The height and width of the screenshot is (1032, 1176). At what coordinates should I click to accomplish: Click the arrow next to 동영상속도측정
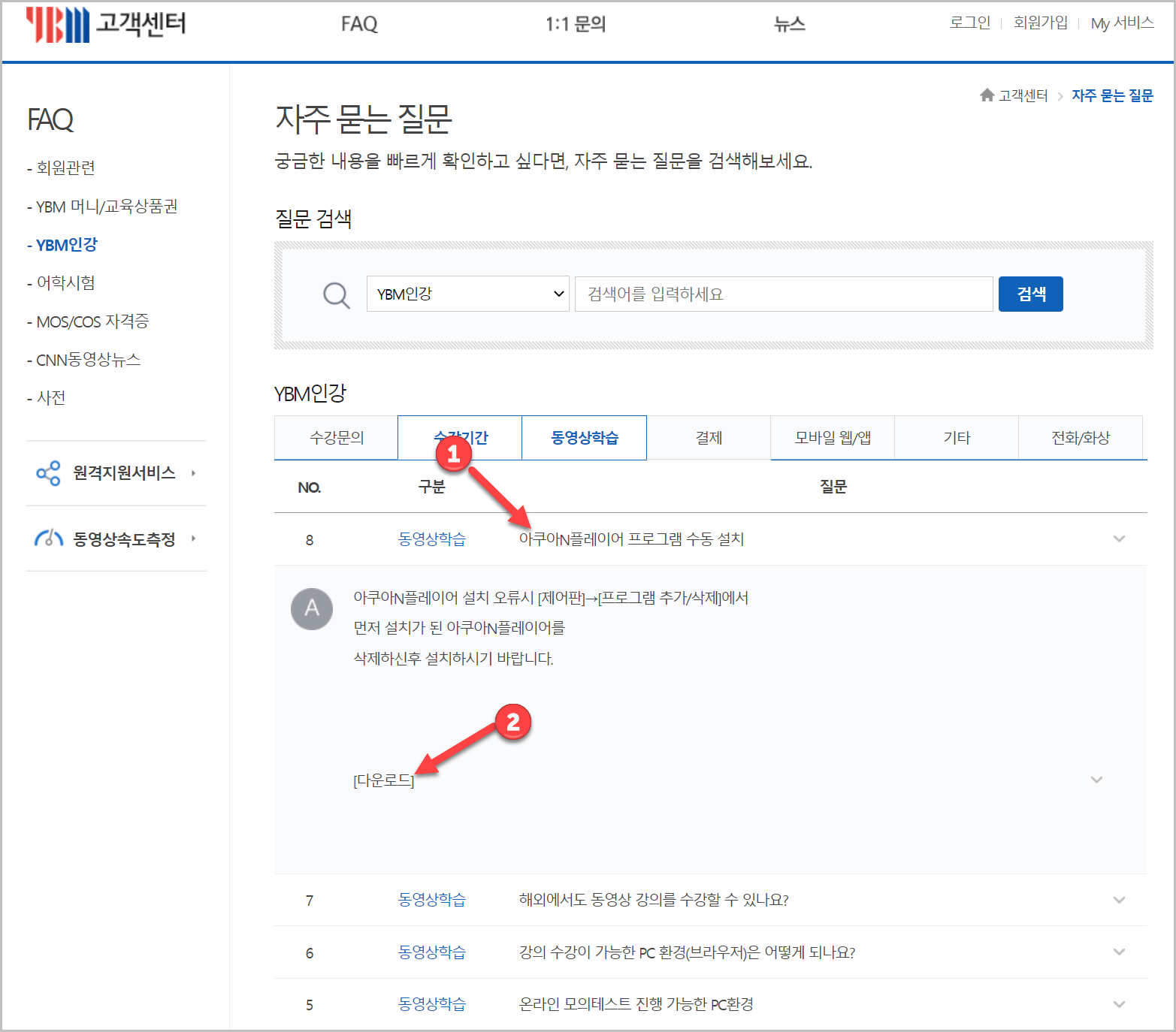(x=193, y=539)
